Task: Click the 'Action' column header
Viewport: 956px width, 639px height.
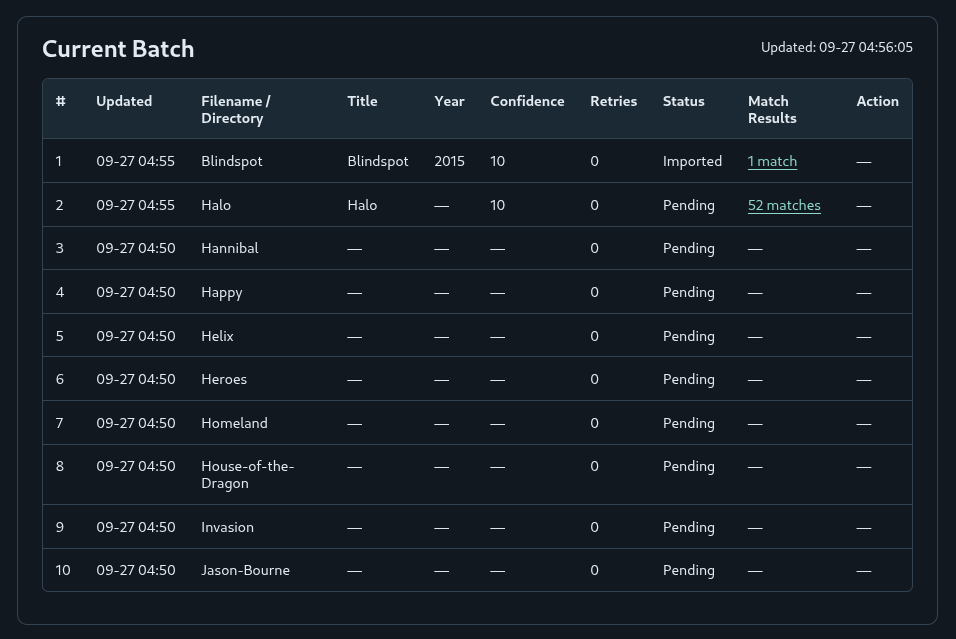Action: 877,101
